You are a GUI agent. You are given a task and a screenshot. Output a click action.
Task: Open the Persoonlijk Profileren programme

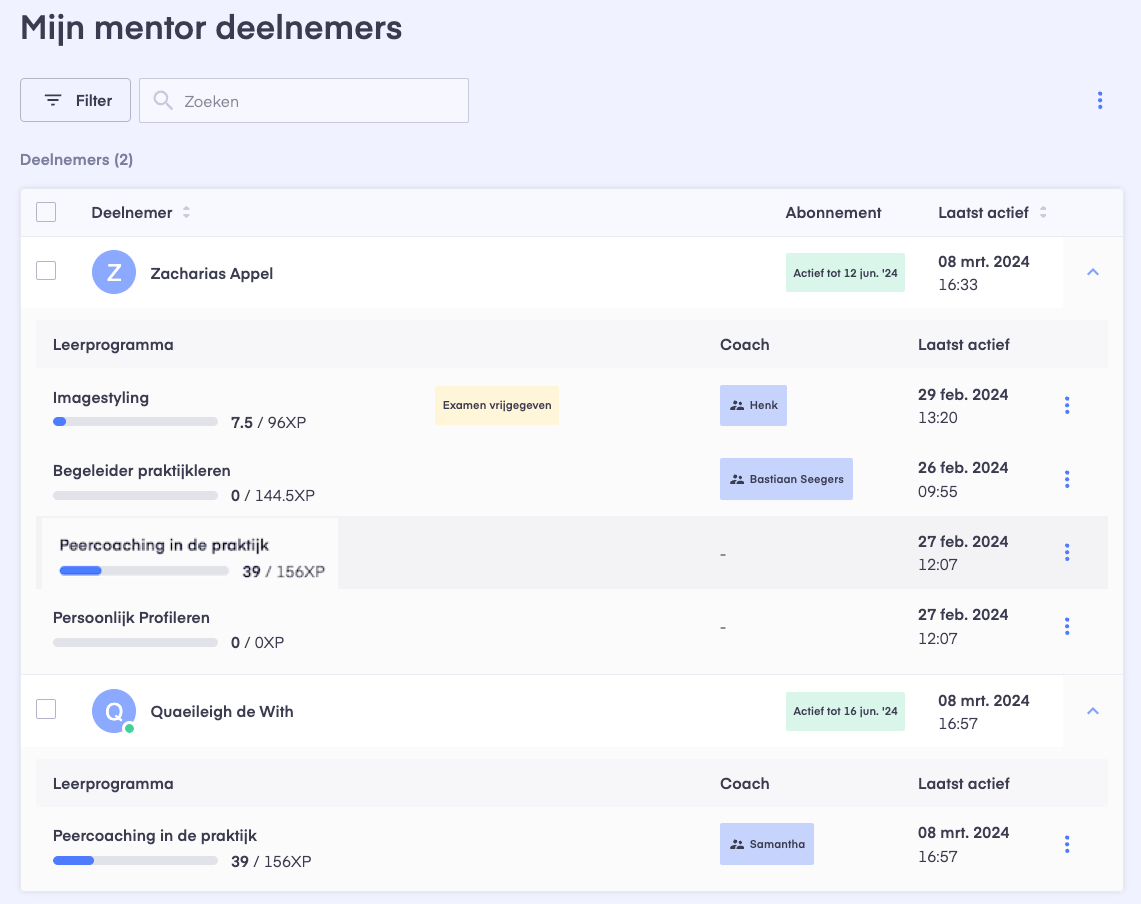click(x=132, y=618)
